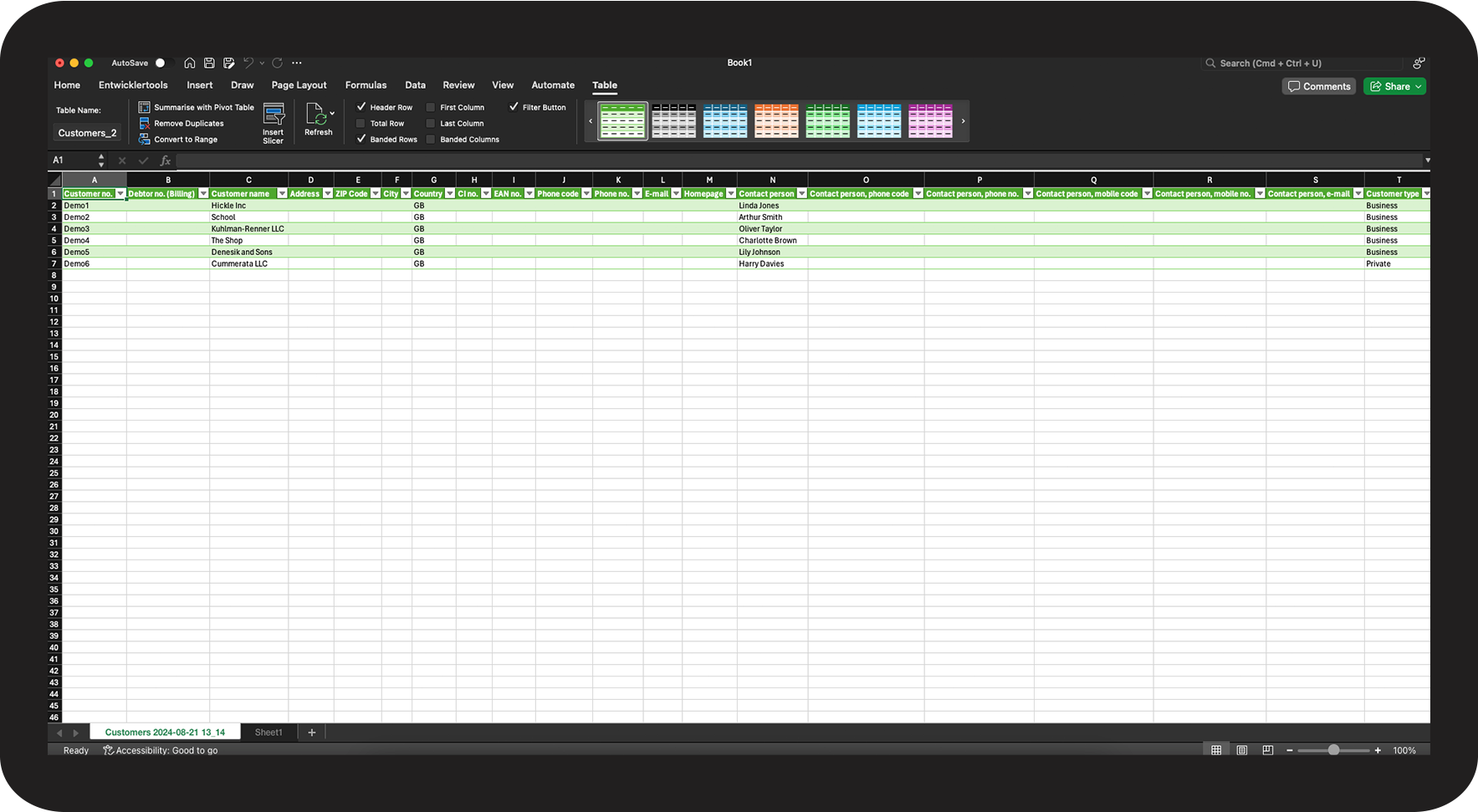Select cell containing Kuhlman-Renner LLC

coord(248,228)
